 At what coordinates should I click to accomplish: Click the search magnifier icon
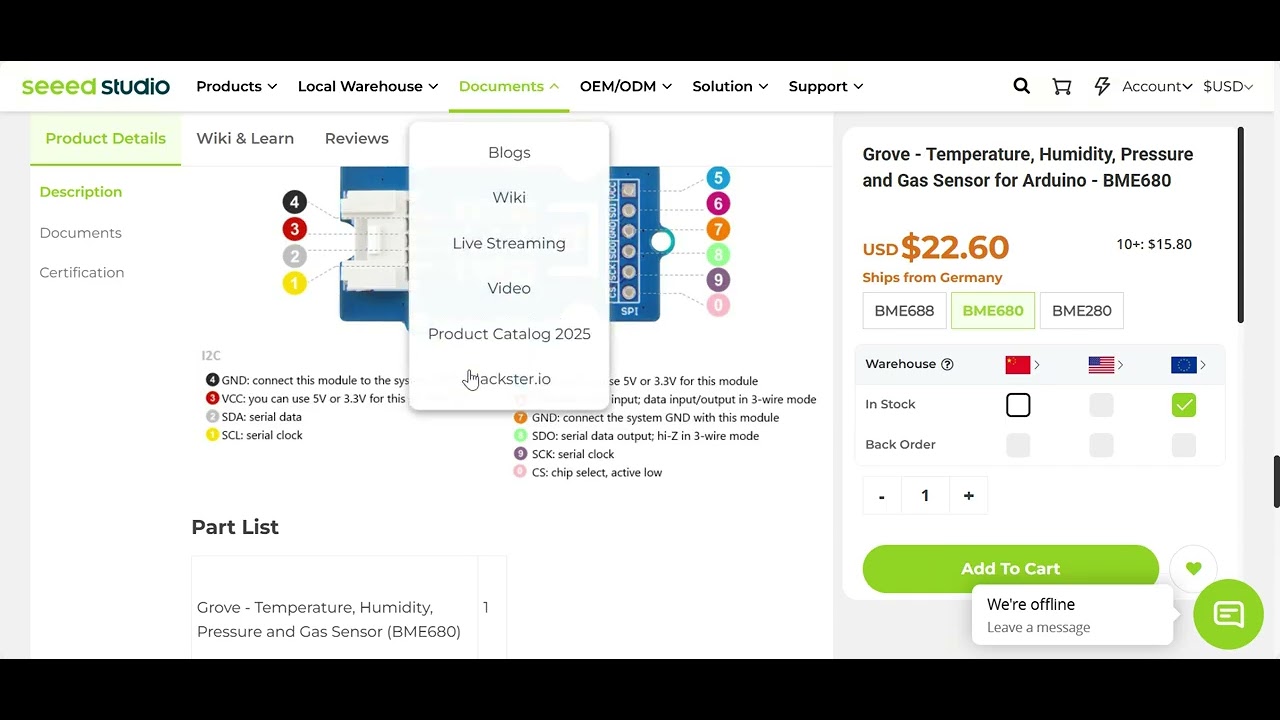pos(1021,86)
